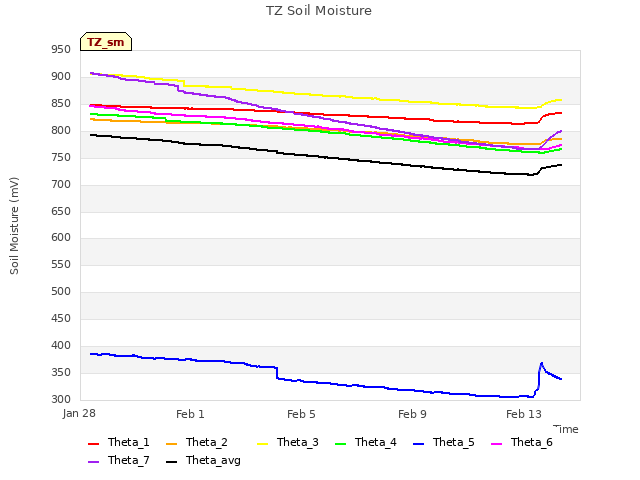Click the 750 y-axis tick label
The height and width of the screenshot is (480, 640).
pyautogui.click(x=61, y=157)
